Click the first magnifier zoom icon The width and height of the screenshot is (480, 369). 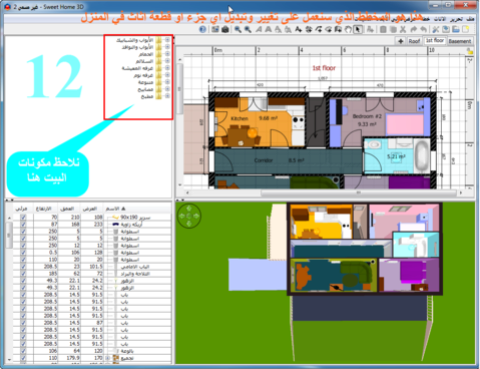(x=238, y=30)
